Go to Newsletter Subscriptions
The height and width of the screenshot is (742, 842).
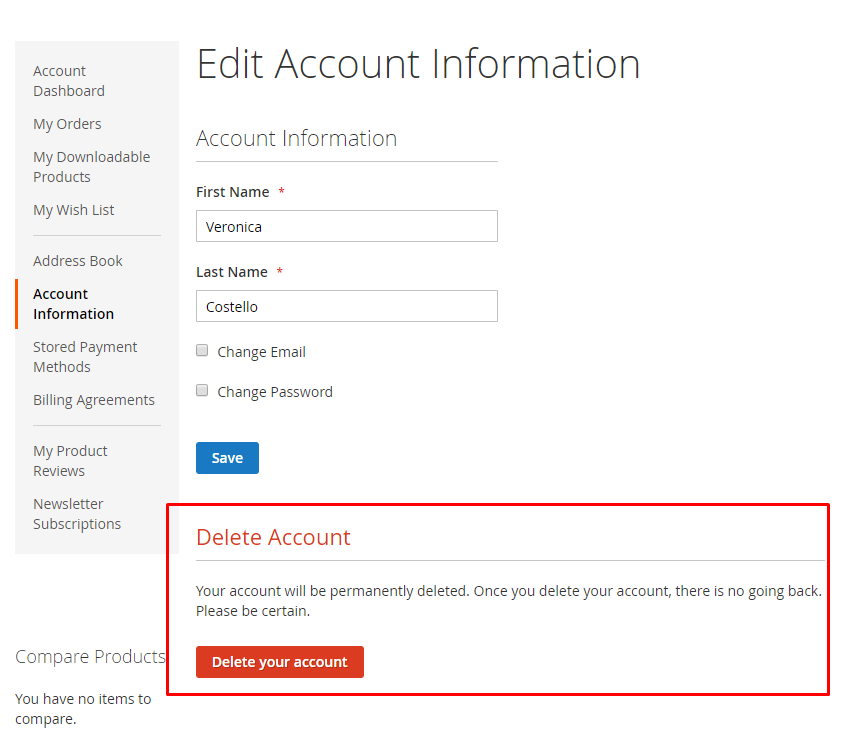pos(77,514)
